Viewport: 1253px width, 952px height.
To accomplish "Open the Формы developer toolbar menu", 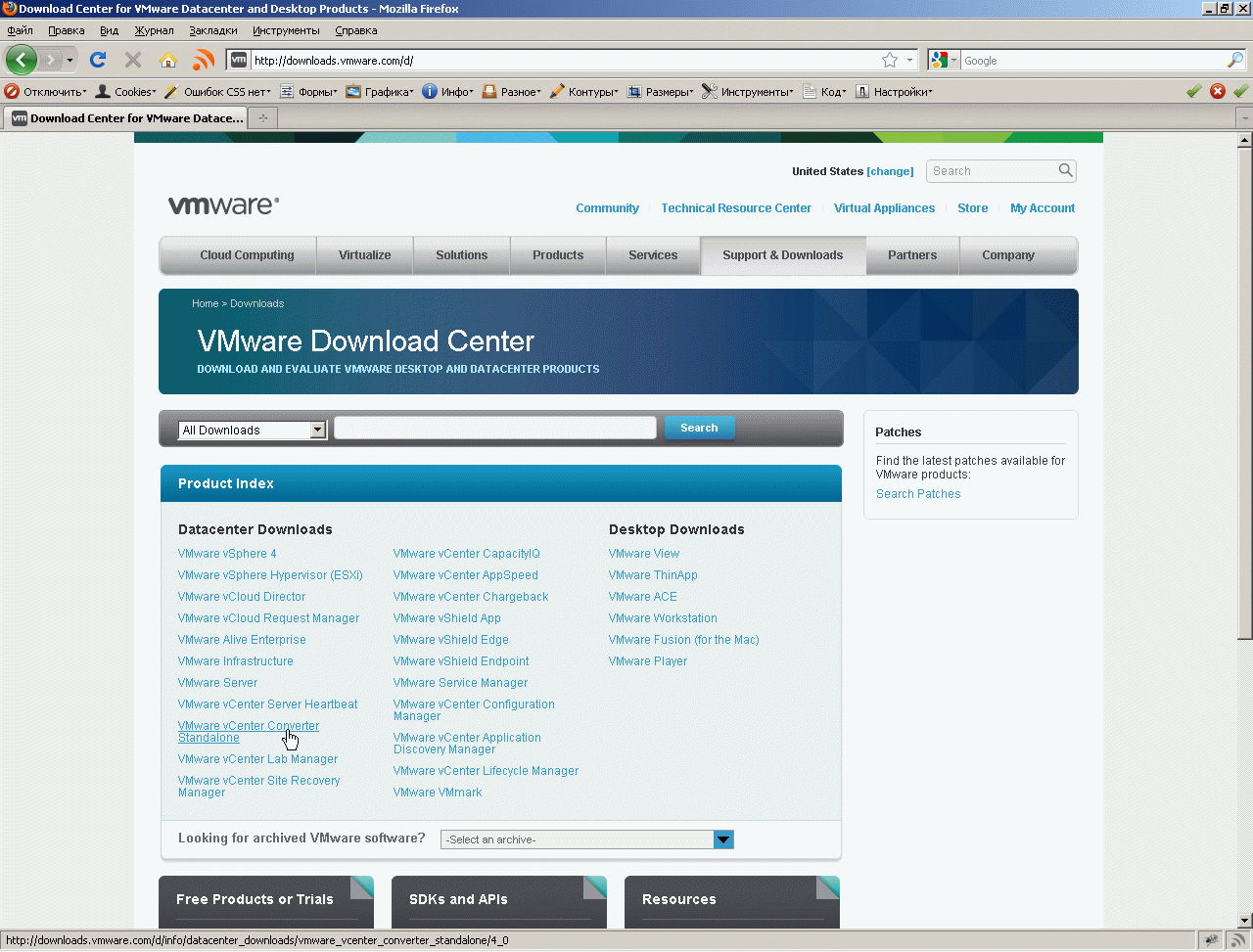I will [x=309, y=92].
